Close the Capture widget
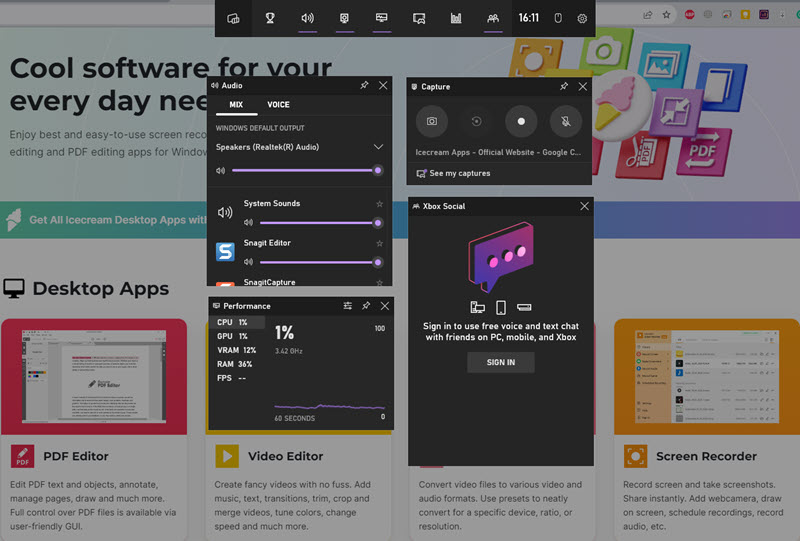 click(583, 86)
